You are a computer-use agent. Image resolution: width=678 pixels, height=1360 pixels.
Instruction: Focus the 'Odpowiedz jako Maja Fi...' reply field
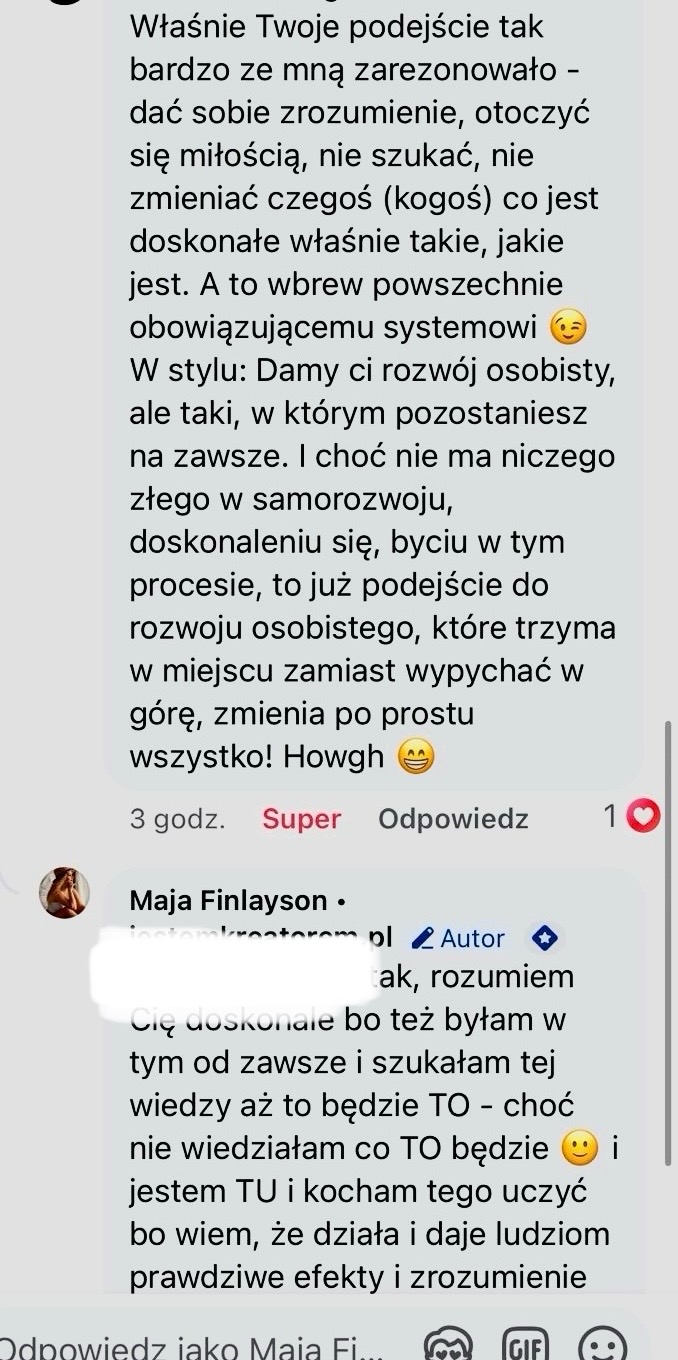(x=191, y=1345)
